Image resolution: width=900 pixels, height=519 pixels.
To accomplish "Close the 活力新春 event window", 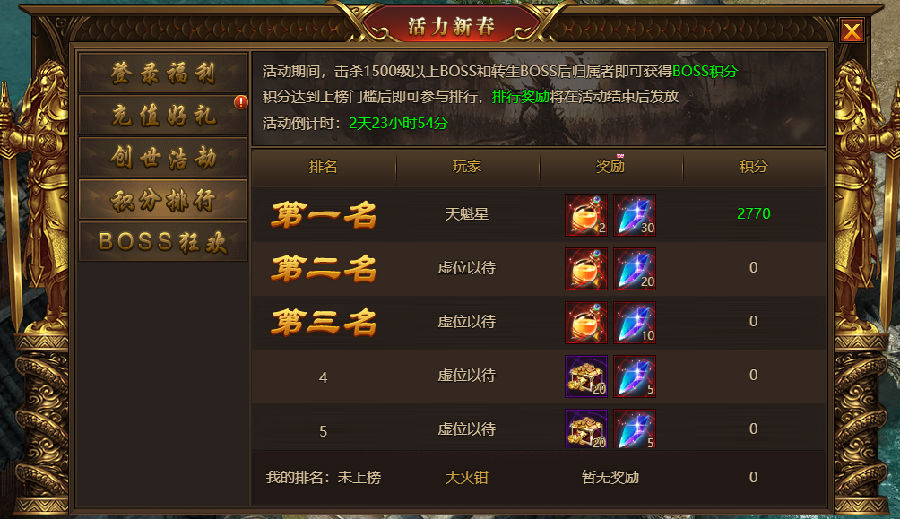I will [x=852, y=31].
